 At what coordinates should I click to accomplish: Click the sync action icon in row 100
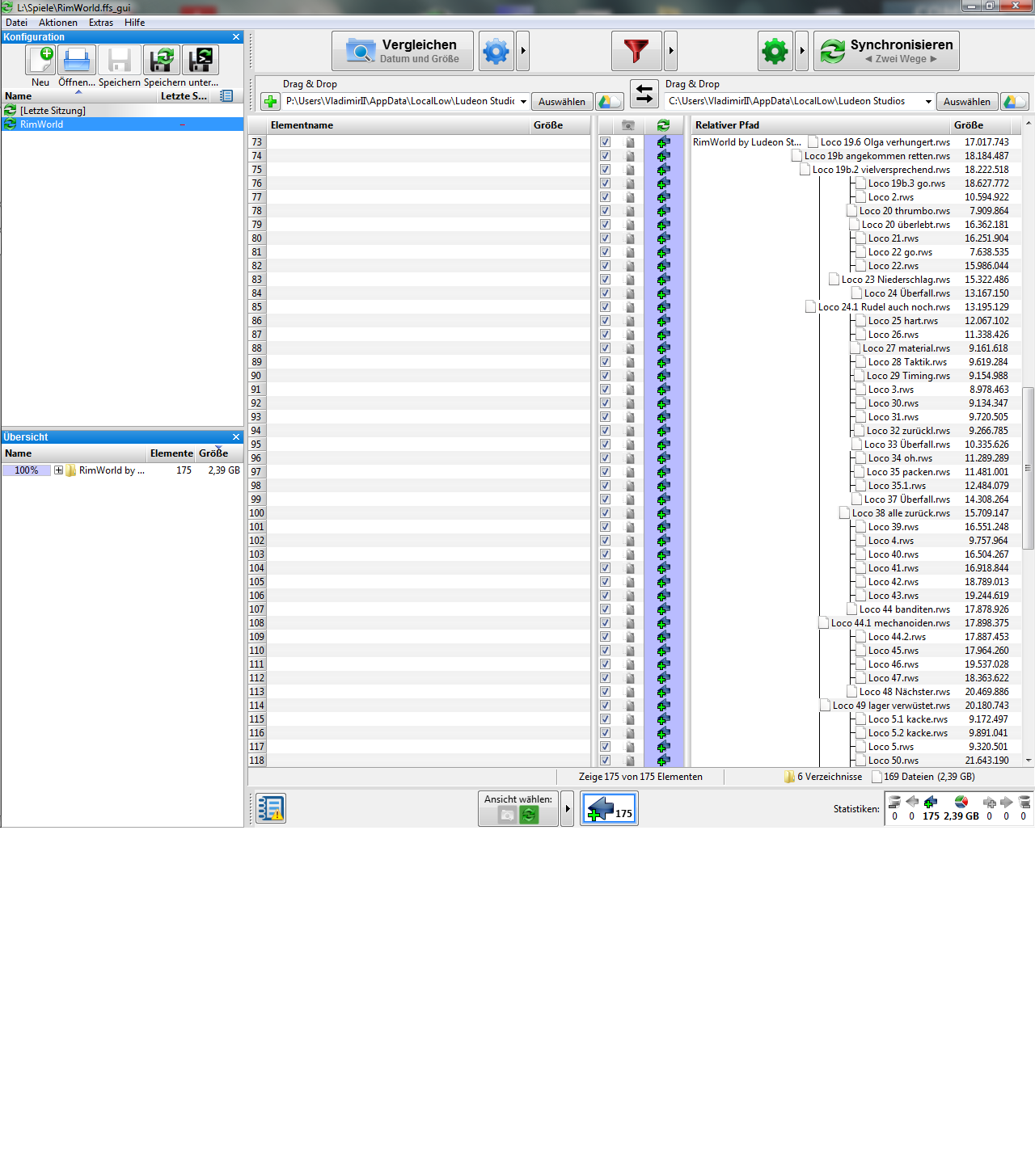tap(663, 513)
